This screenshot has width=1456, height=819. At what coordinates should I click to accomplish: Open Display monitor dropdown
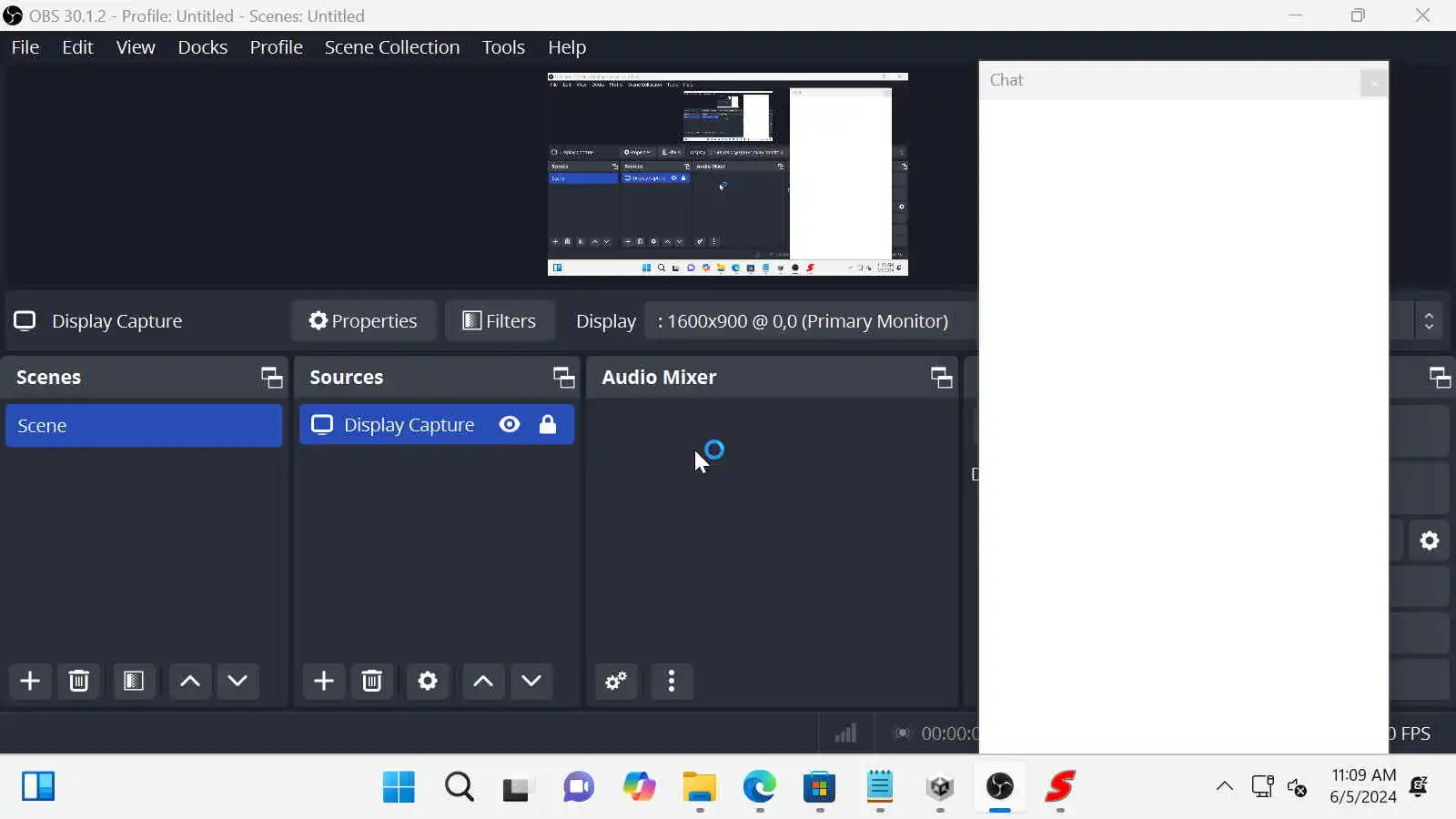[x=810, y=321]
